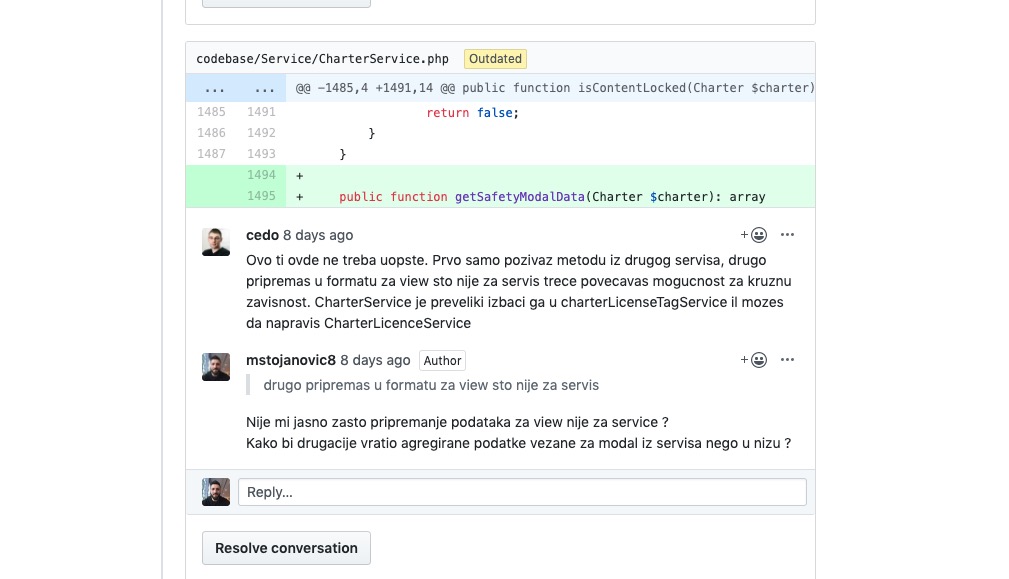Open options menu on cedo's comment
The width and height of the screenshot is (1009, 579).
(x=787, y=235)
